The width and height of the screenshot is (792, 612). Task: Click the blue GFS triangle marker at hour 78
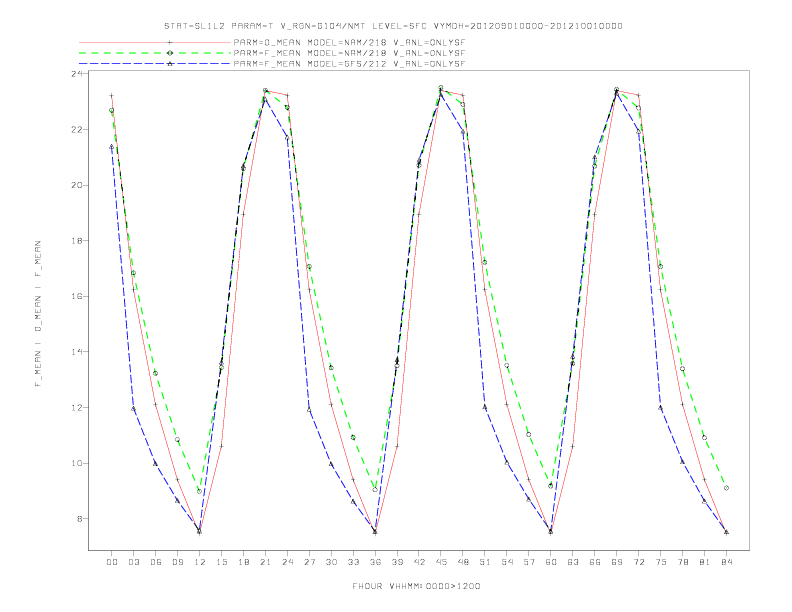(682, 462)
